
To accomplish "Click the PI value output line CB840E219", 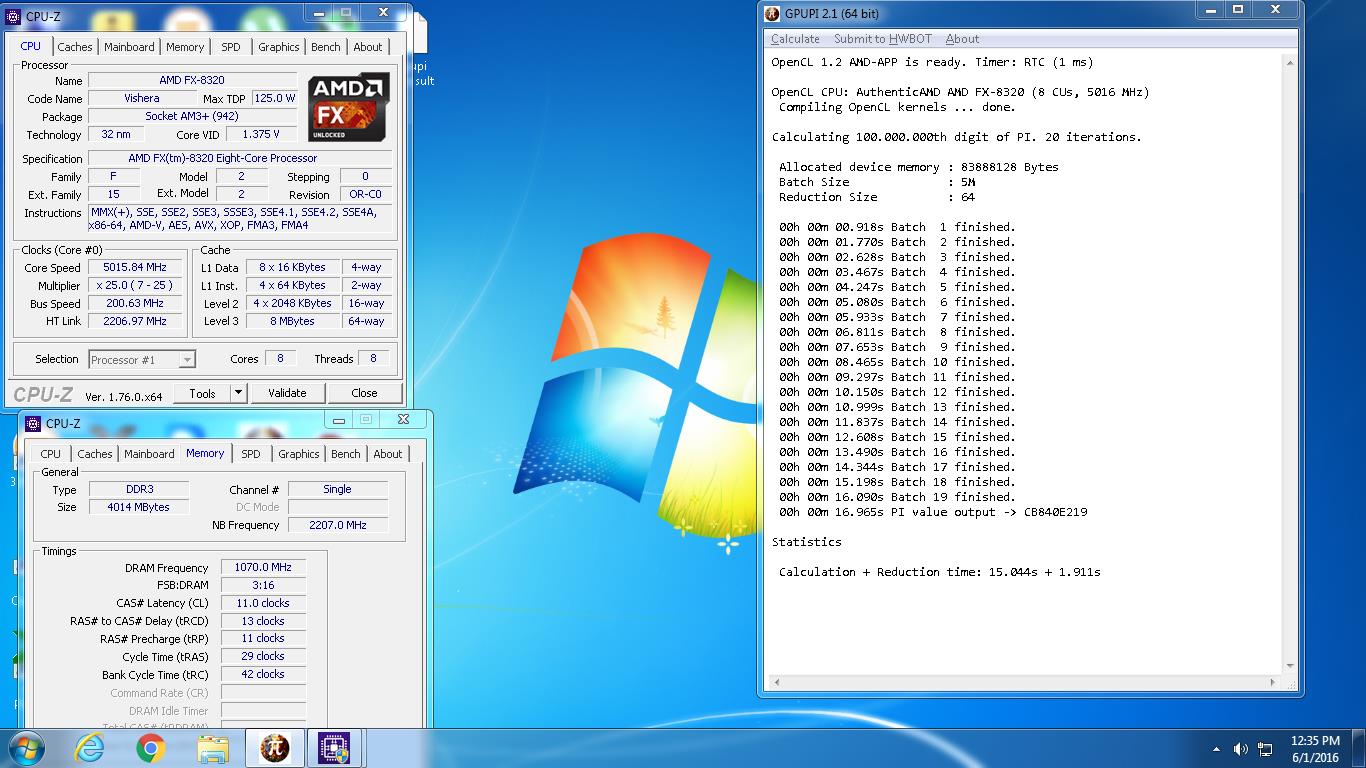I will click(x=933, y=512).
